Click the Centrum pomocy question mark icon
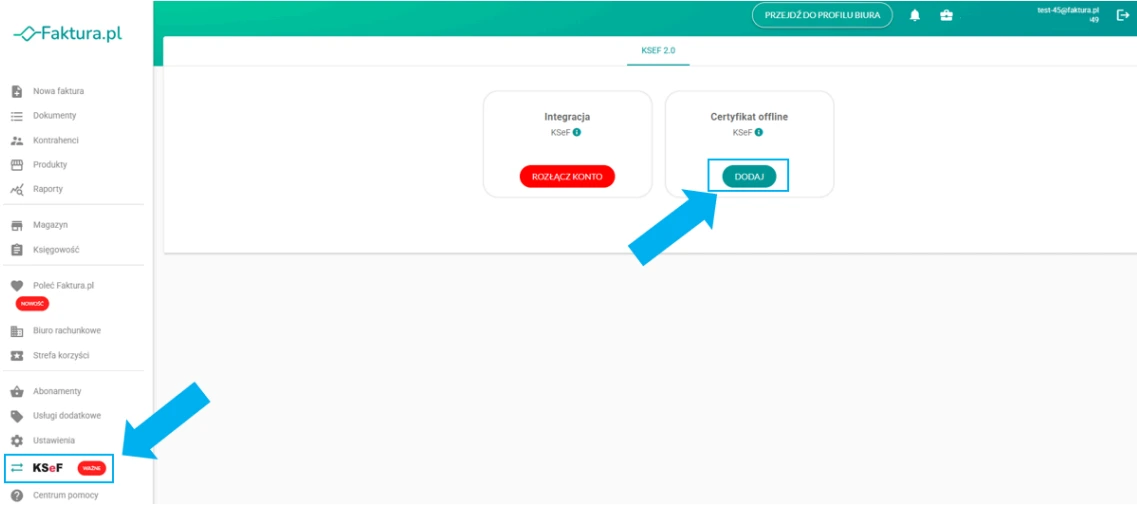The width and height of the screenshot is (1137, 513). click(x=17, y=495)
